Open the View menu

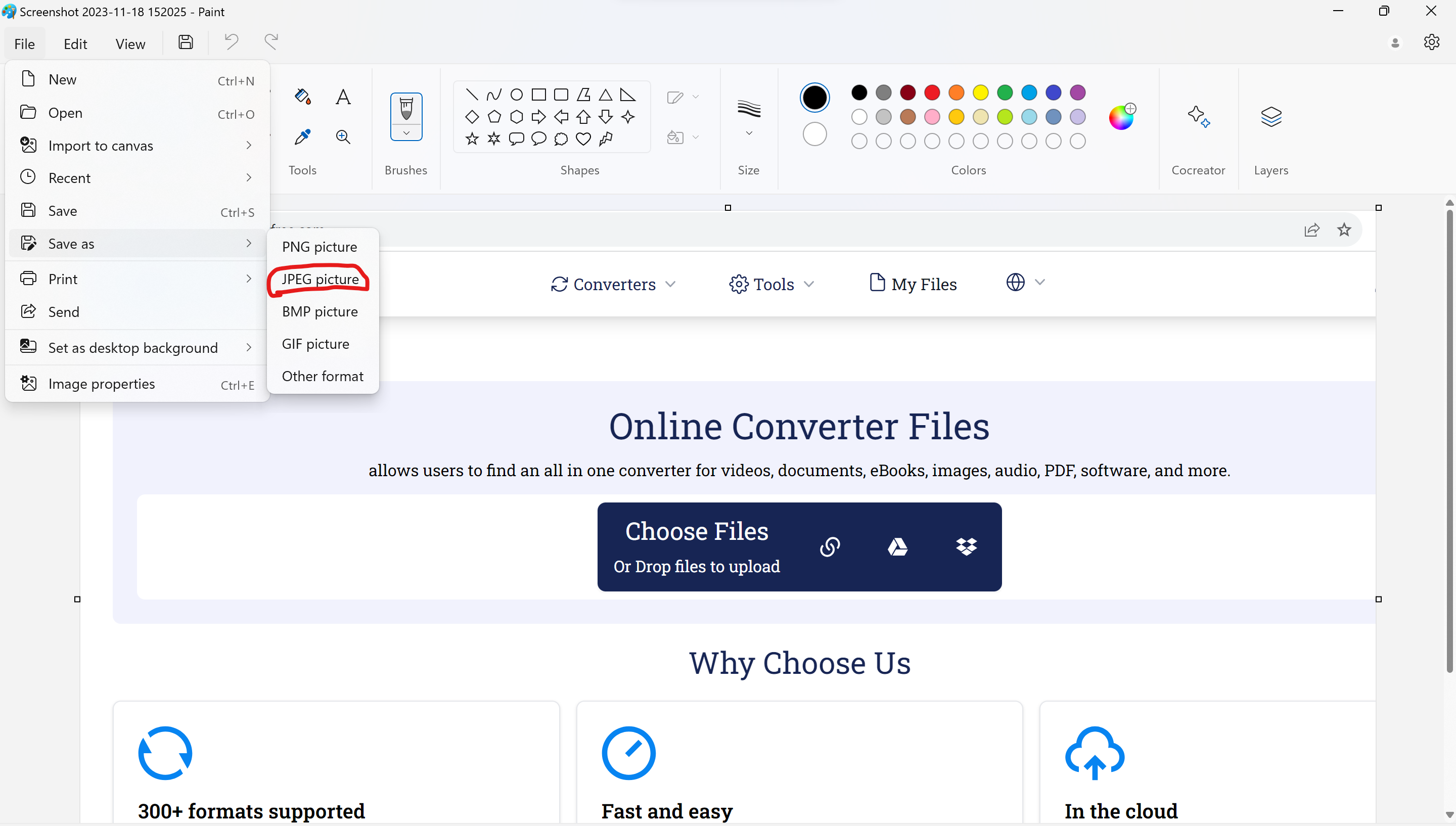[x=130, y=43]
